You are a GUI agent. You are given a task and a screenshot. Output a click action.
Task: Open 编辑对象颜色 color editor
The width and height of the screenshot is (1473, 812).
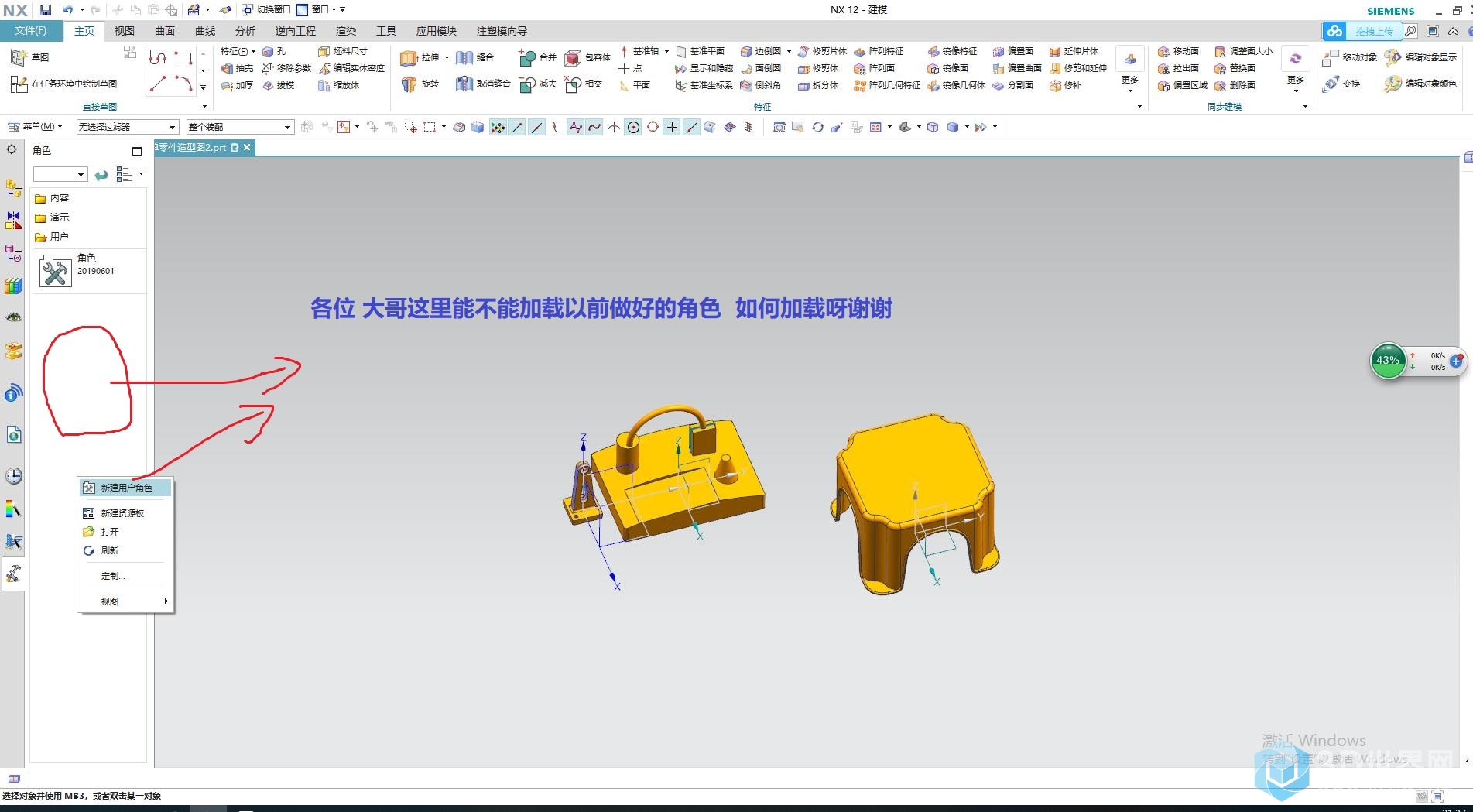[1420, 84]
